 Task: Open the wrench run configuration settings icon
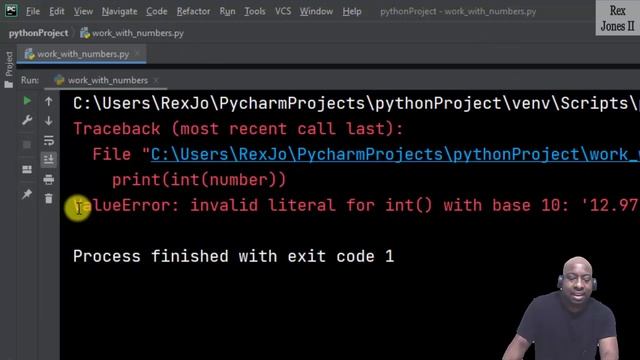tap(27, 120)
